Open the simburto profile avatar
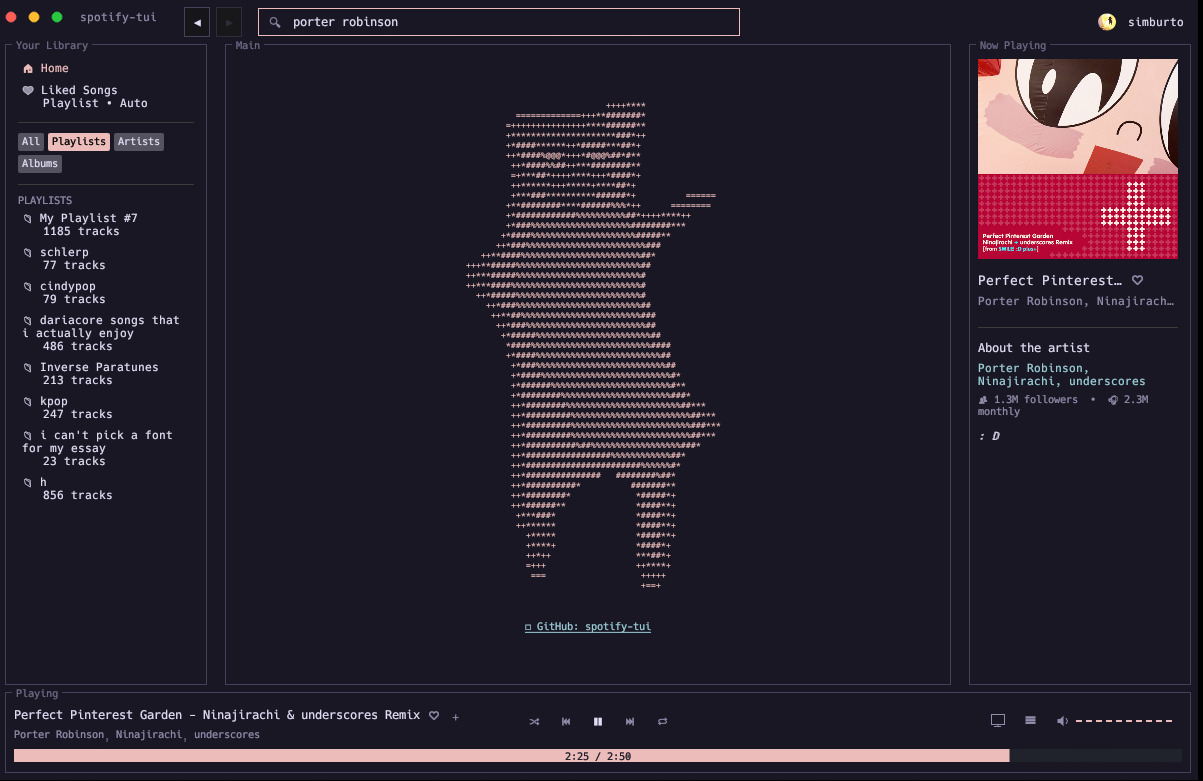The height and width of the screenshot is (781, 1203). (x=1107, y=22)
